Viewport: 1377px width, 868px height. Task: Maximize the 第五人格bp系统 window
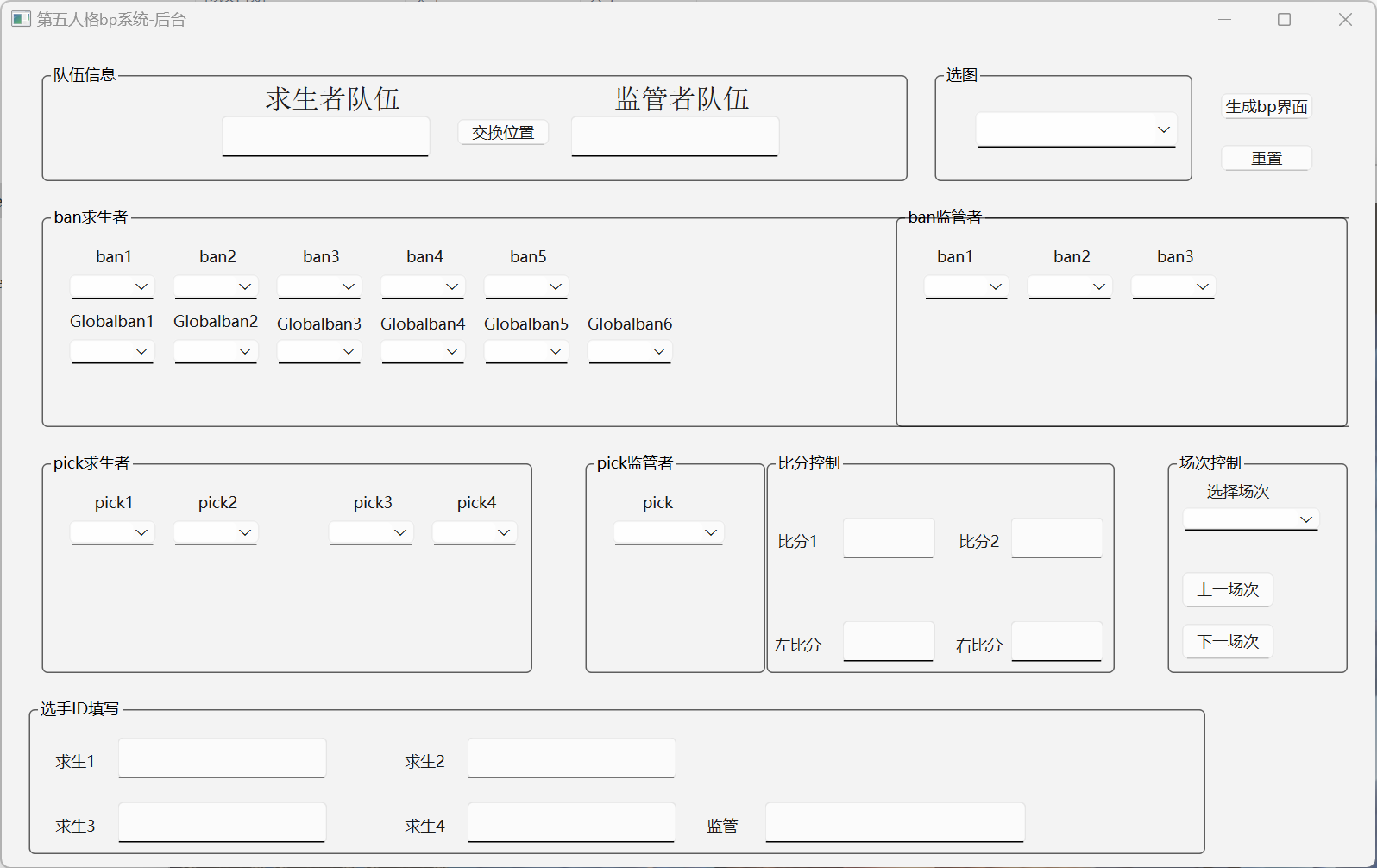point(1284,19)
